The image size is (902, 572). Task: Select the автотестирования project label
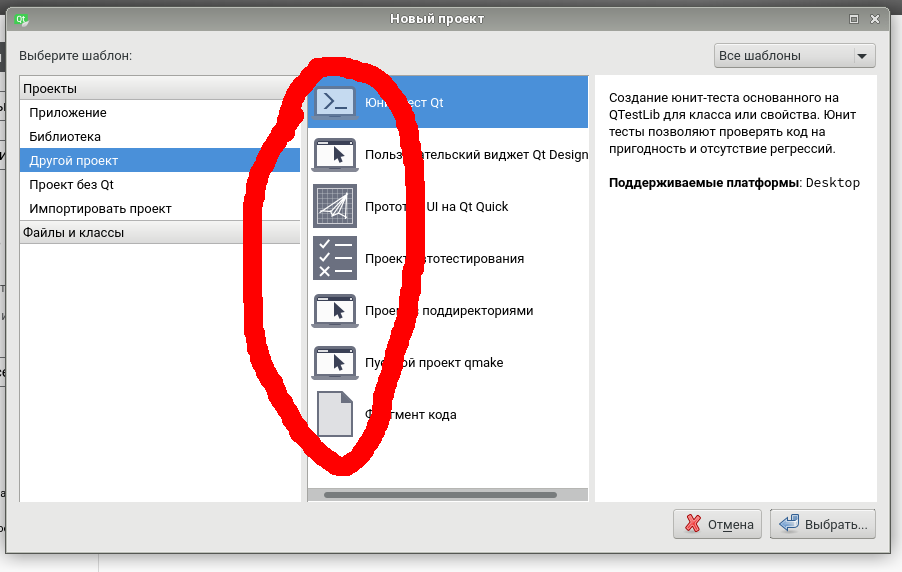[x=444, y=258]
